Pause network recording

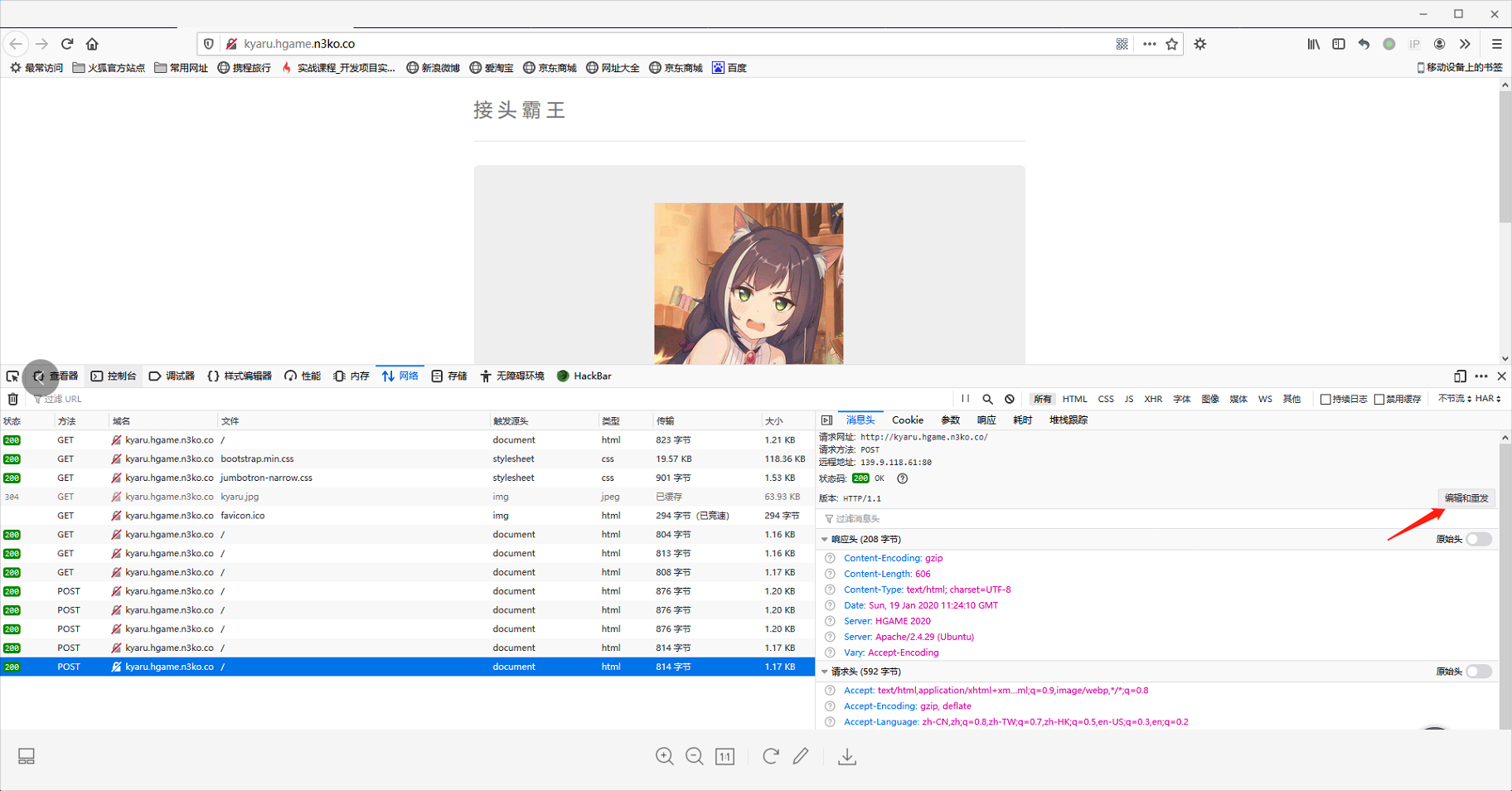pyautogui.click(x=966, y=399)
